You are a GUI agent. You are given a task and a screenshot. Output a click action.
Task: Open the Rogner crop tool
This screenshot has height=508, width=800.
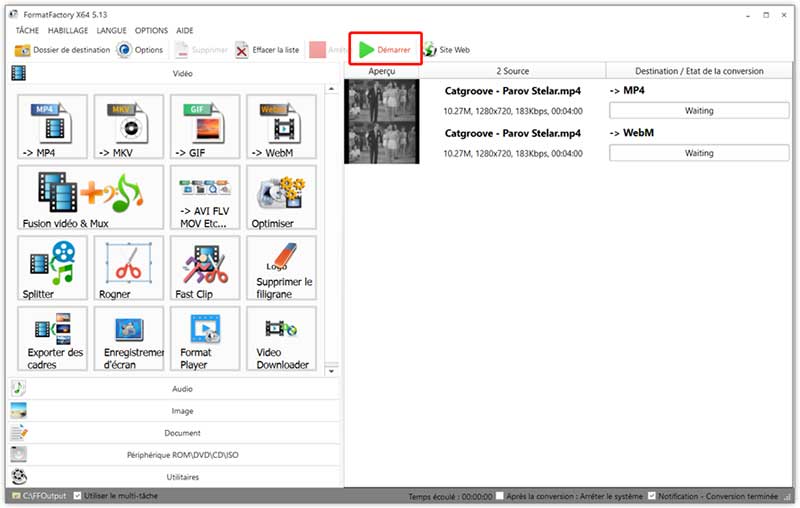pyautogui.click(x=129, y=268)
